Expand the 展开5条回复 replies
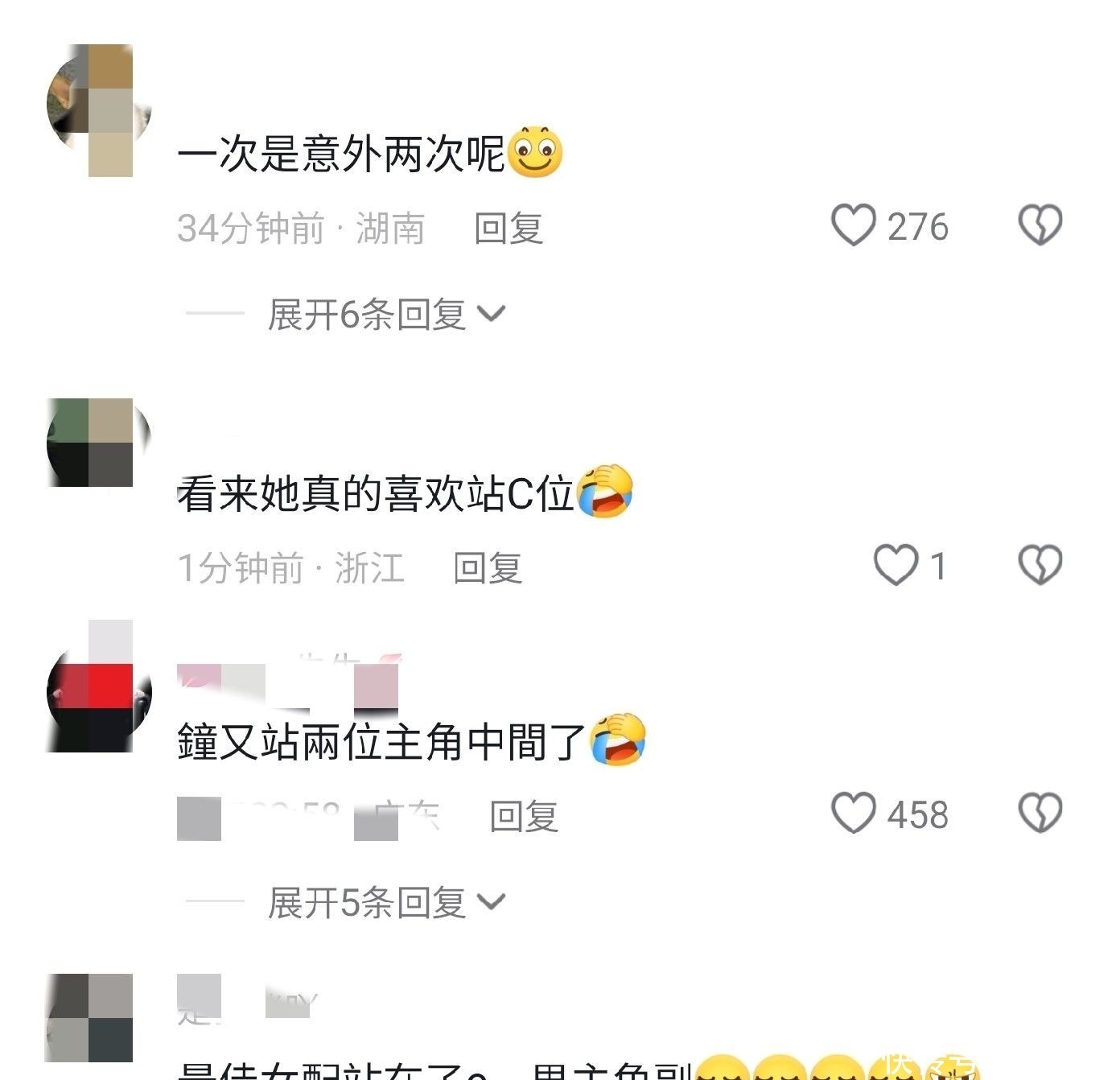The image size is (1120, 1080). pos(386,902)
